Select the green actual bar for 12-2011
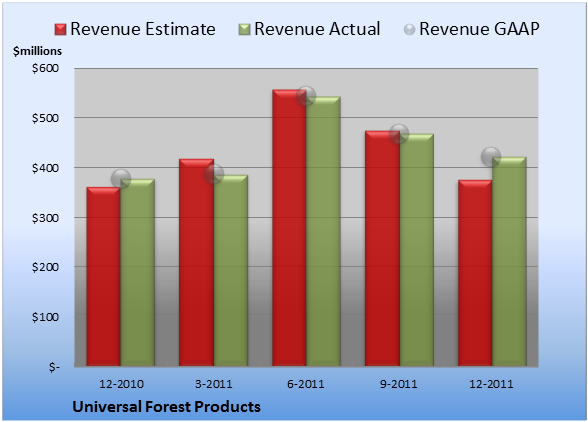The image size is (588, 422). pyautogui.click(x=510, y=261)
